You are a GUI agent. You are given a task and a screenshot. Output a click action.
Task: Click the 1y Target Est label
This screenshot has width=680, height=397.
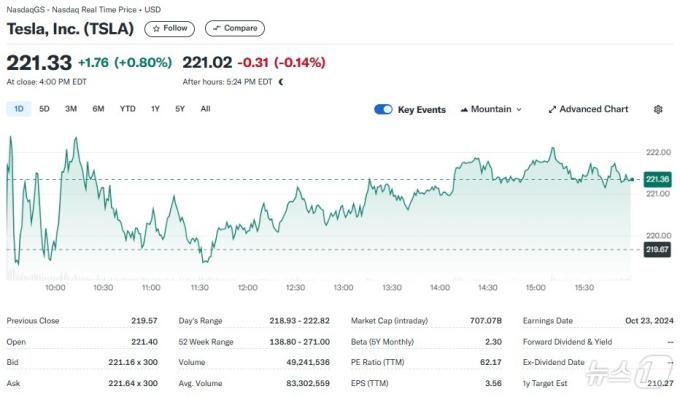[x=545, y=384]
